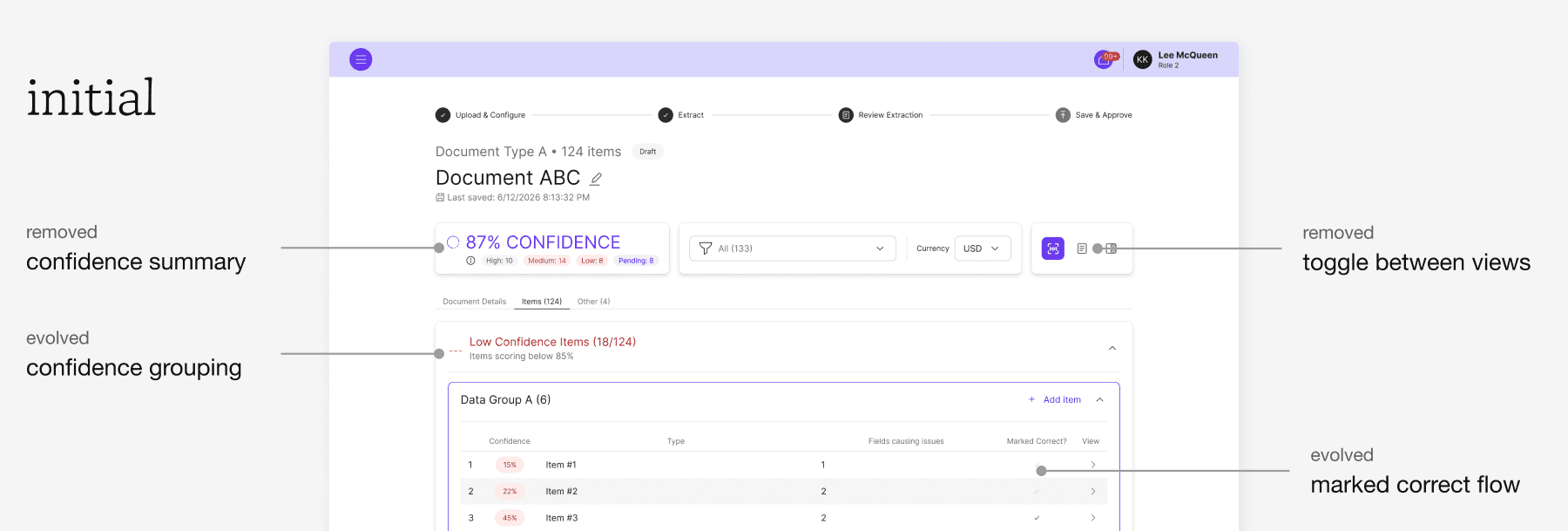Toggle marked correct check for Item #2
Screen dimensions: 1568x531
1037,492
